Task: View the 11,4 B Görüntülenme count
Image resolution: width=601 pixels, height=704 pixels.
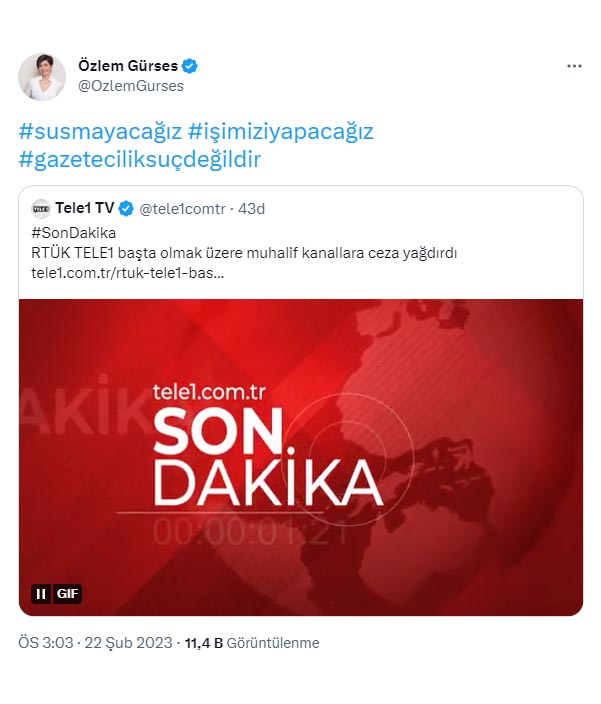Action: 252,643
